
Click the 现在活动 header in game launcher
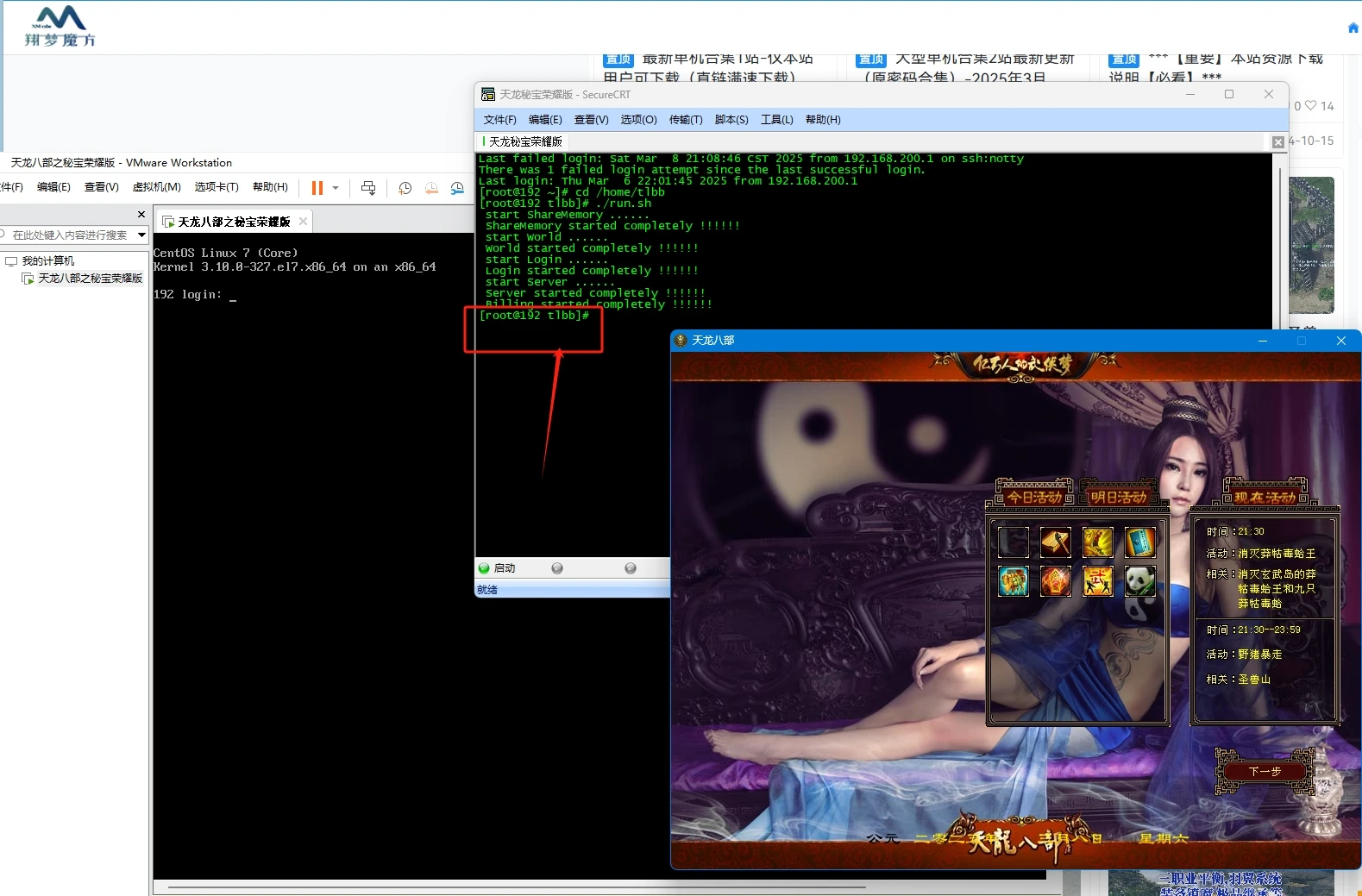click(1265, 496)
